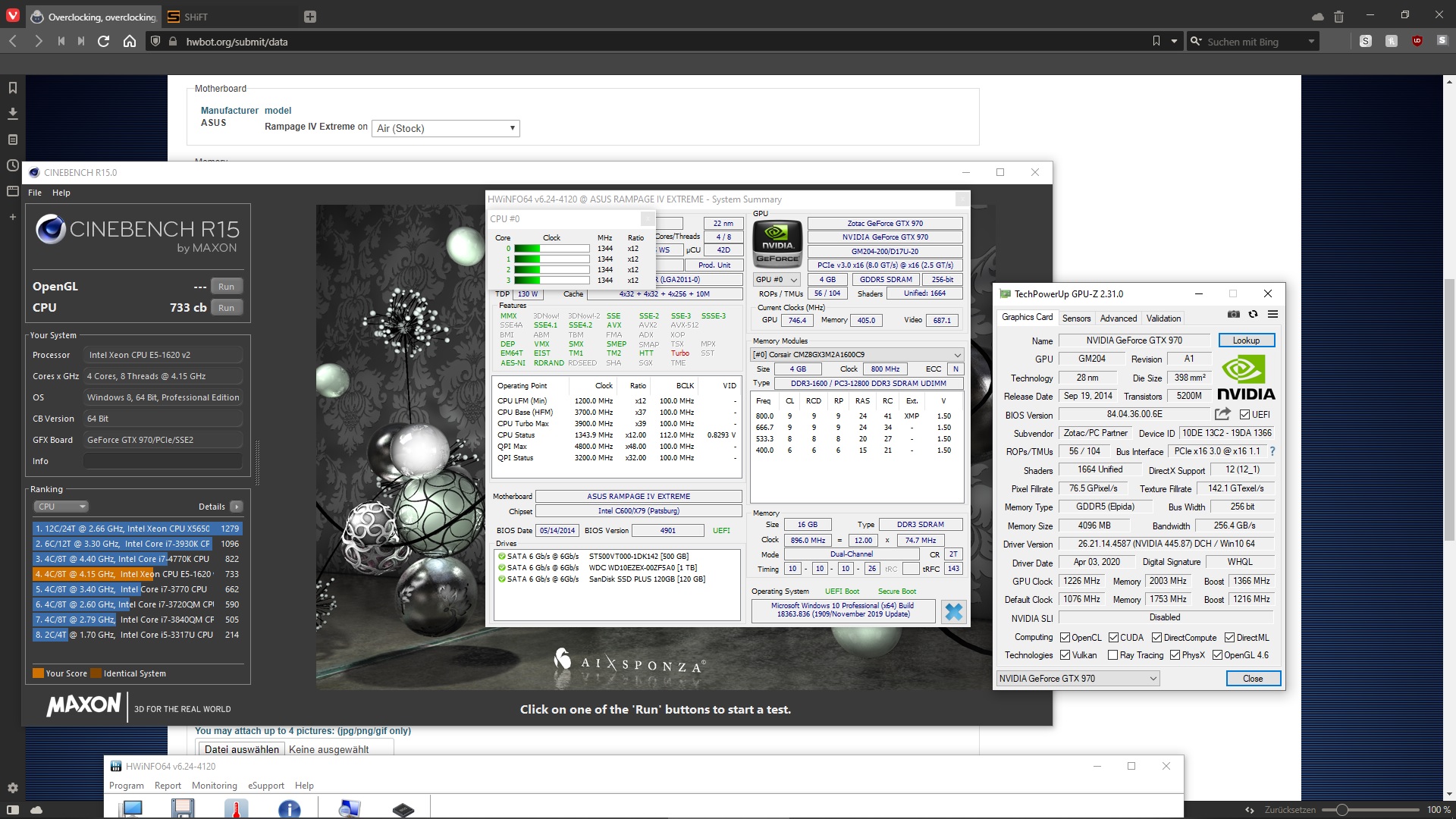Go back with the browser back arrow
Viewport: 1456px width, 819px height.
13,41
